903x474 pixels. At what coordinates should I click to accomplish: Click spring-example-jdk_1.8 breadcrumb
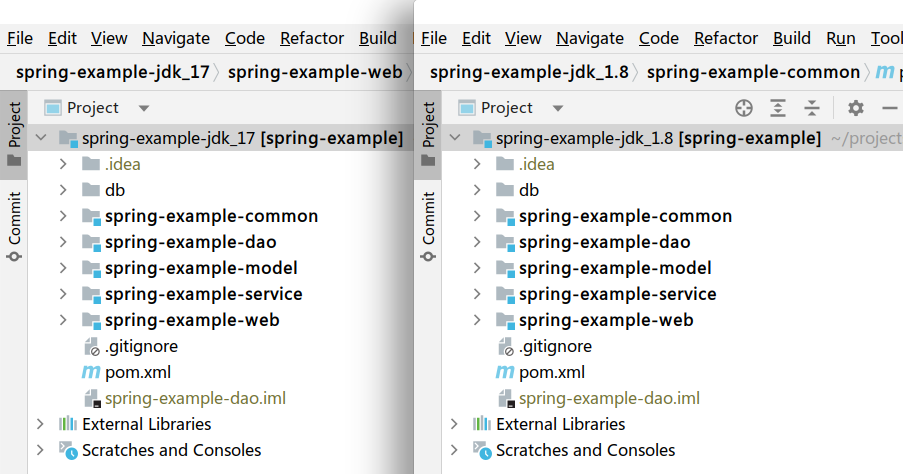click(x=529, y=72)
